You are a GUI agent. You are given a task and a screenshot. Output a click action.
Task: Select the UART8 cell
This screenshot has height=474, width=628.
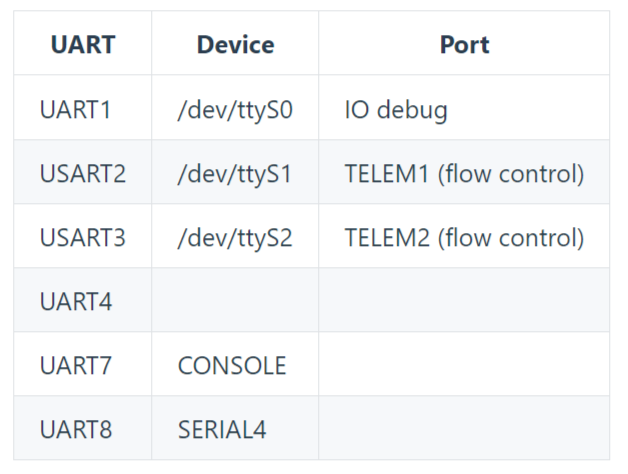click(76, 429)
